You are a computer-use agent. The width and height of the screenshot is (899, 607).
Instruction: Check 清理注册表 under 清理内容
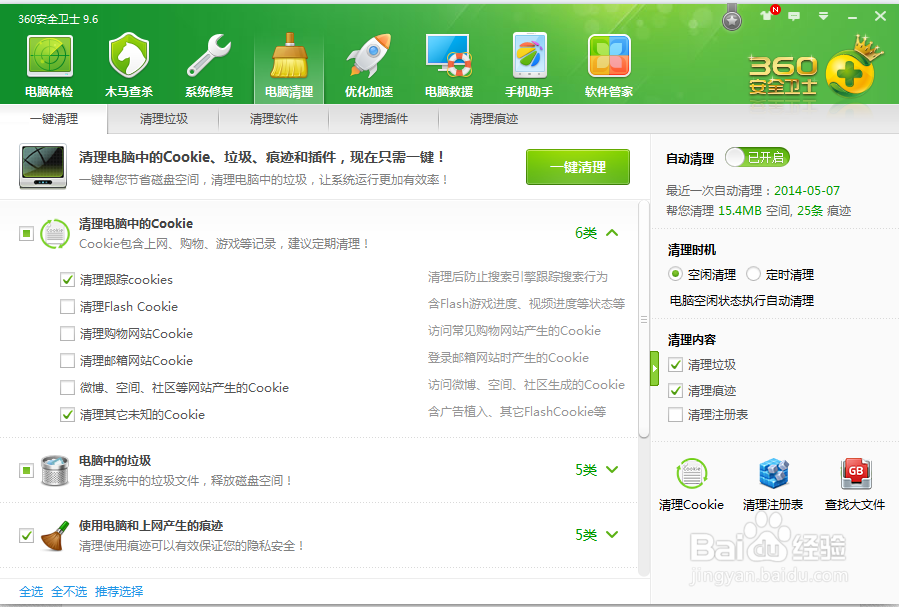[x=675, y=414]
